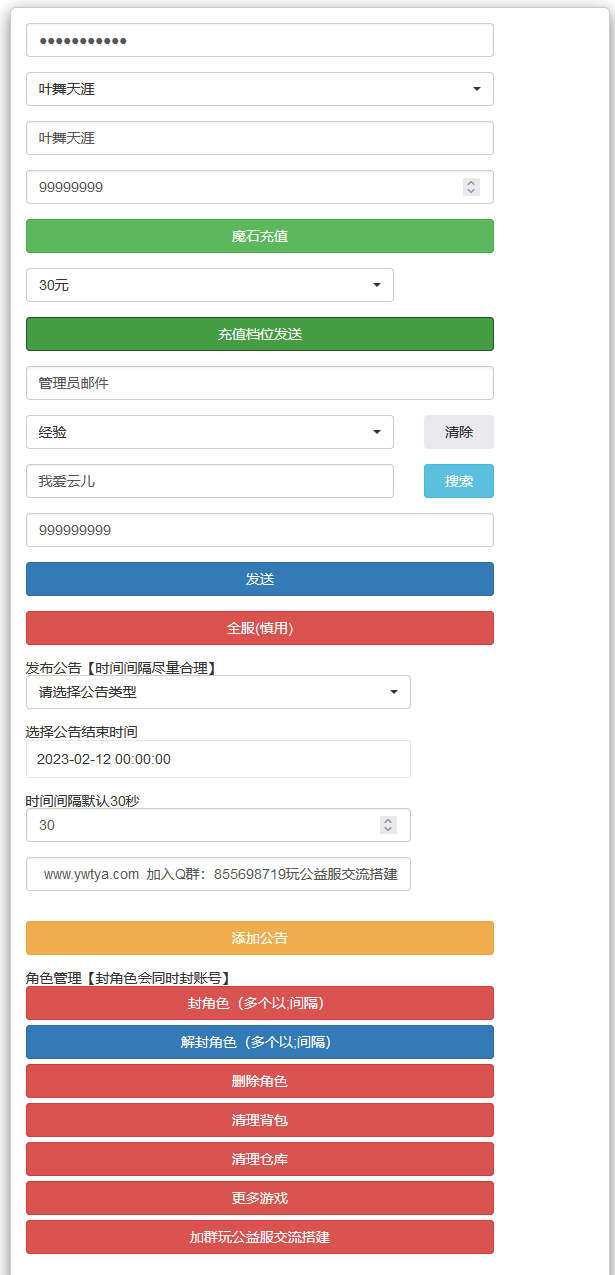The image size is (615, 1275).
Task: Click the 时间间隔默认30秒 label
Action: pos(82,800)
